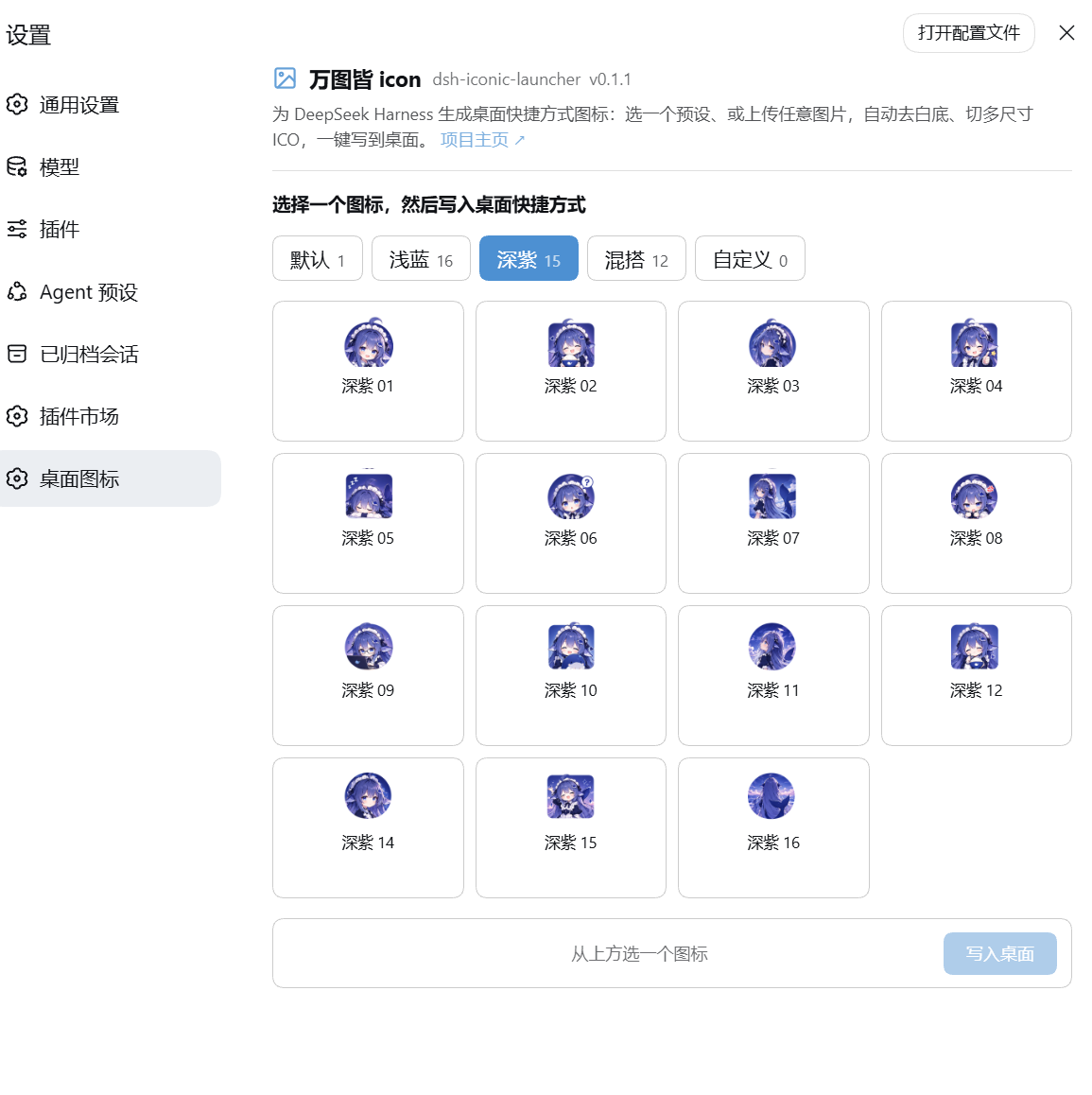Click the 设置 page title
The height and width of the screenshot is (1095, 1092).
pos(28,35)
